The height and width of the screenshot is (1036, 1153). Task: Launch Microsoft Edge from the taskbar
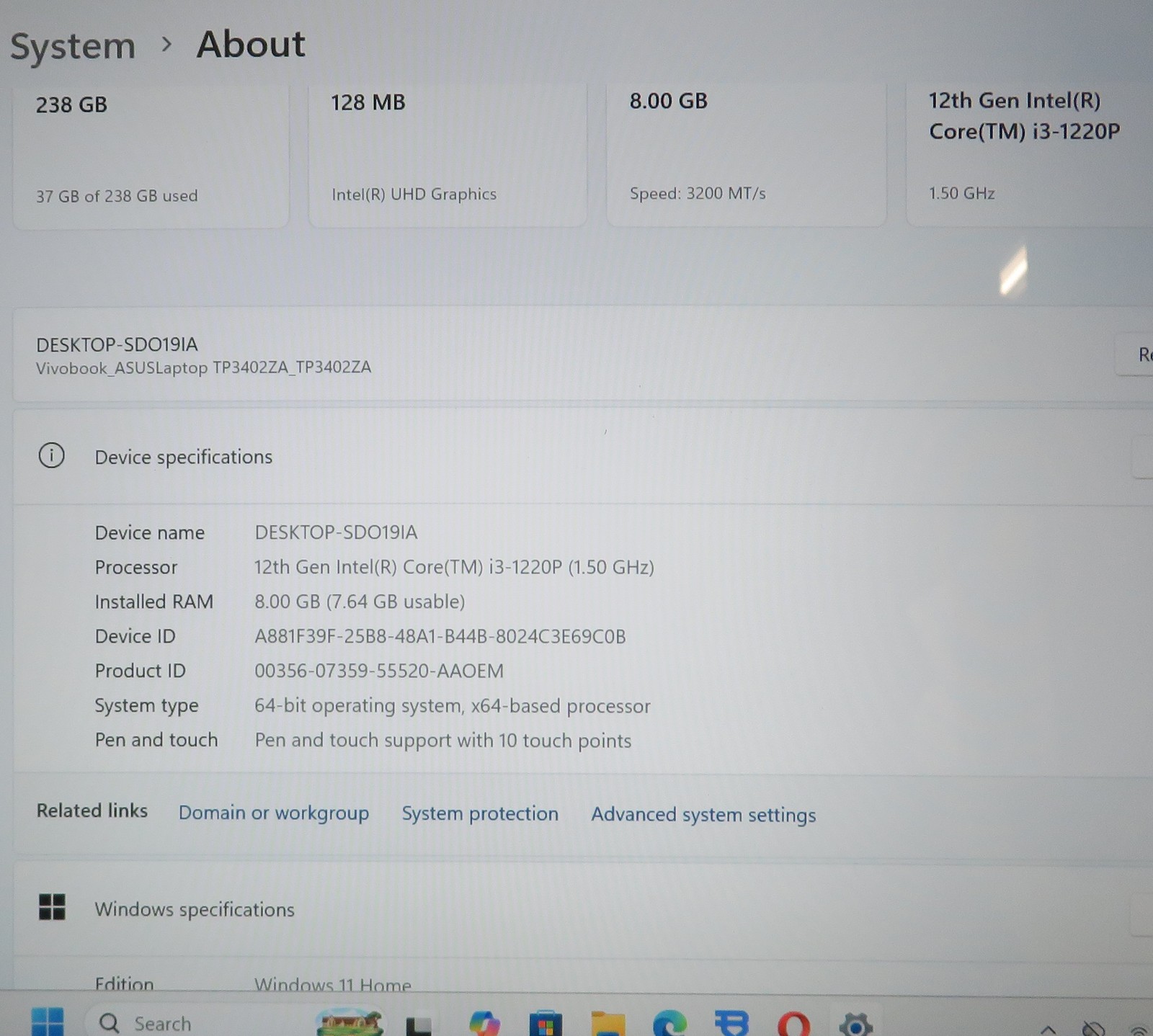pos(669,1023)
